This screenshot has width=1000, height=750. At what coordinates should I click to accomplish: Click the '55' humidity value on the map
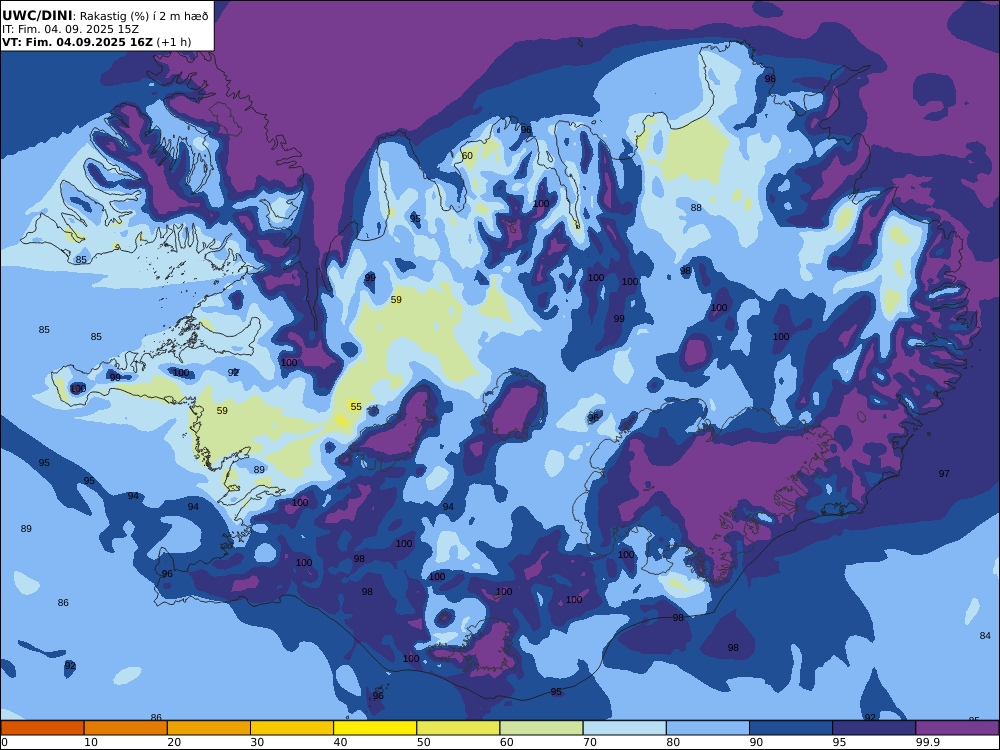(356, 406)
